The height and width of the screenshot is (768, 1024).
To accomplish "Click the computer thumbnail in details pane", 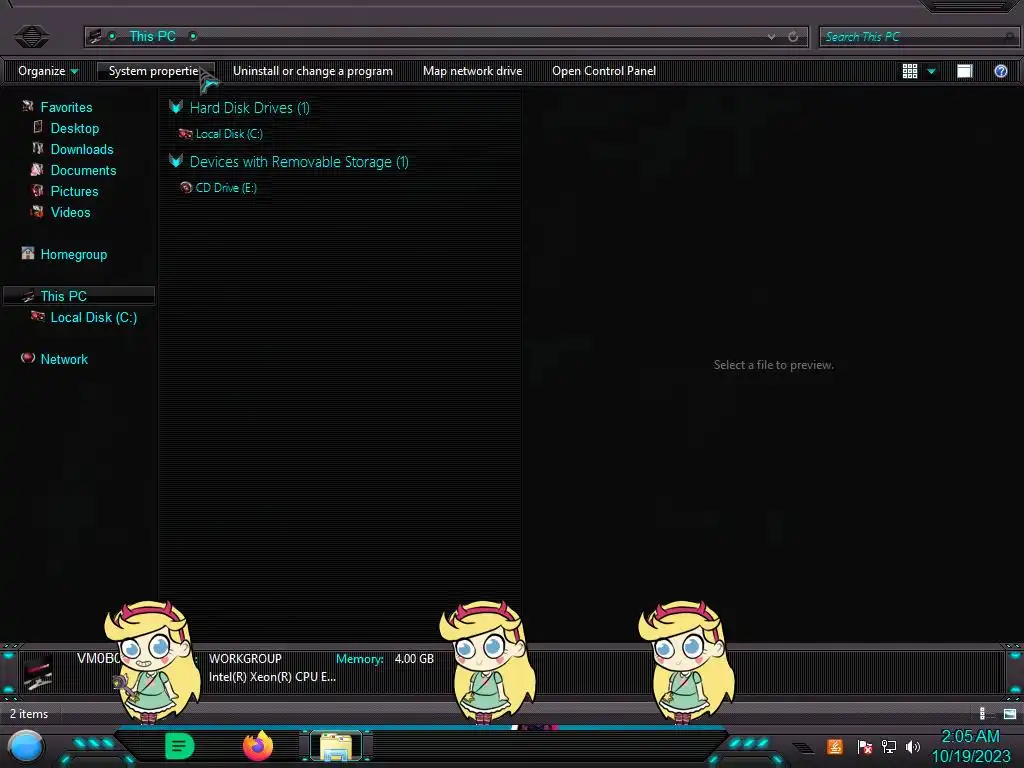I will coord(38,673).
